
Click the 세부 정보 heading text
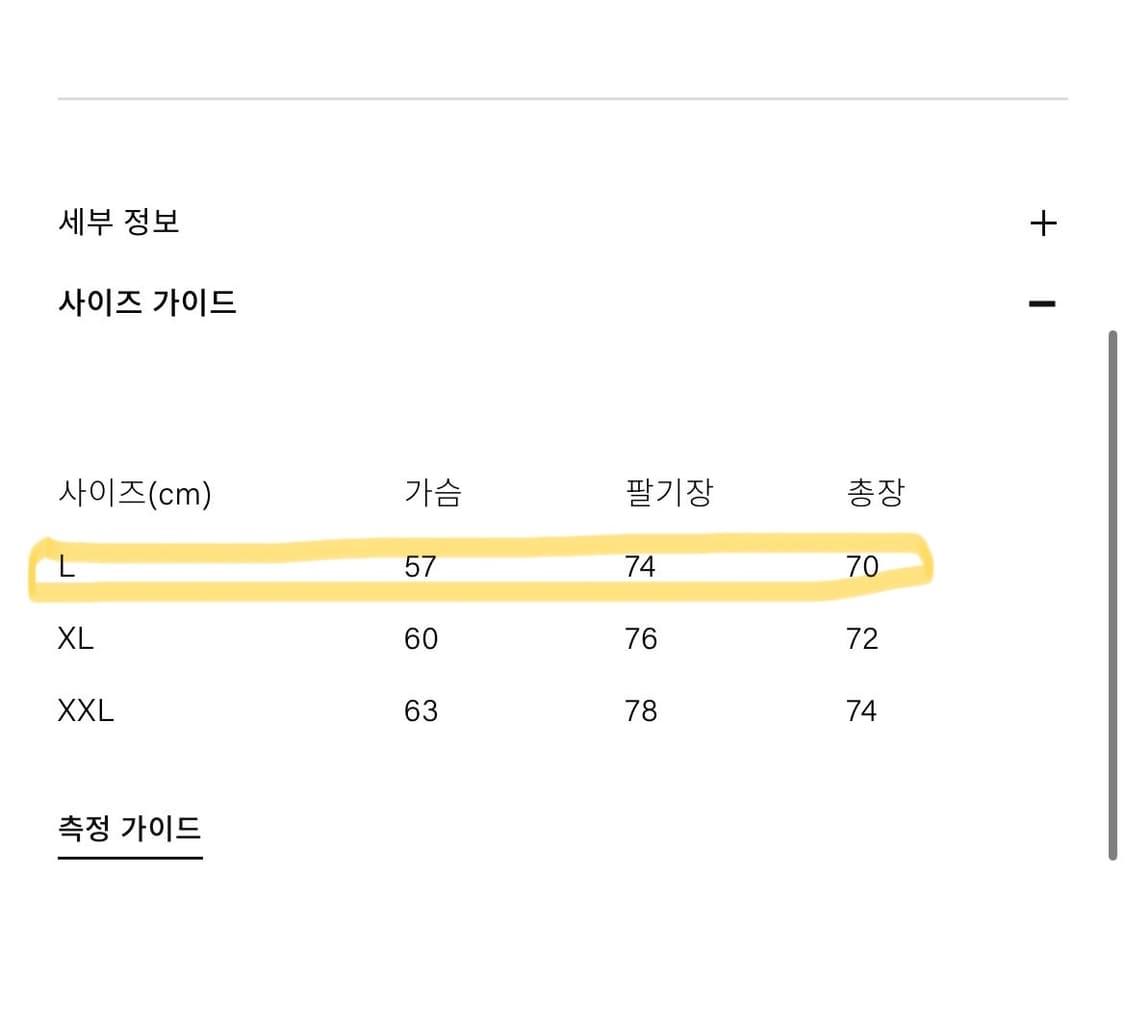coord(119,222)
